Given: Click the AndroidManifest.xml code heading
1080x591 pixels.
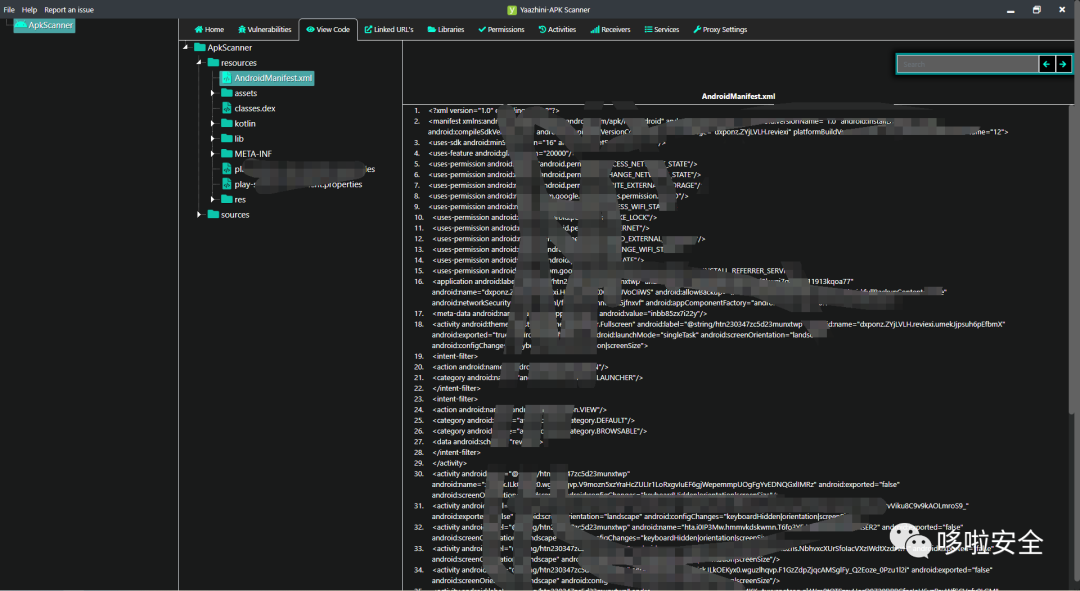Looking at the screenshot, I should click(x=738, y=96).
